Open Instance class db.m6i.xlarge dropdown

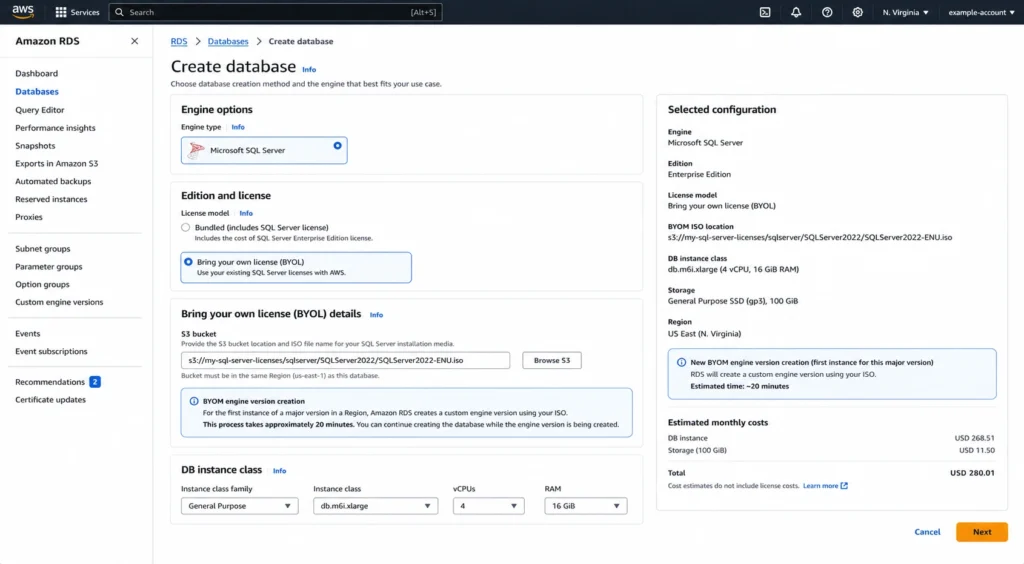(376, 506)
